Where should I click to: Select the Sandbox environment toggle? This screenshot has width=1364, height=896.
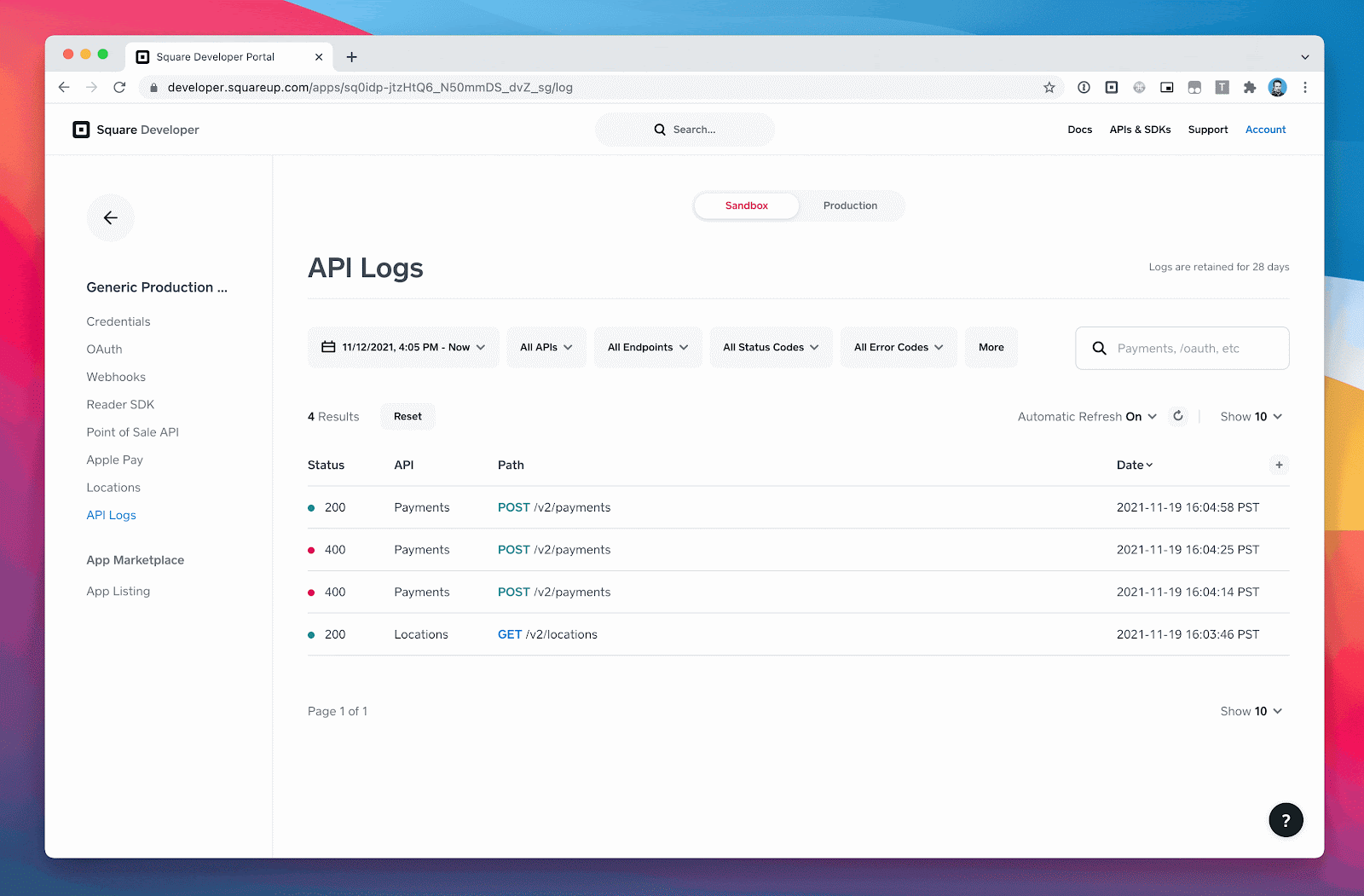click(x=747, y=205)
